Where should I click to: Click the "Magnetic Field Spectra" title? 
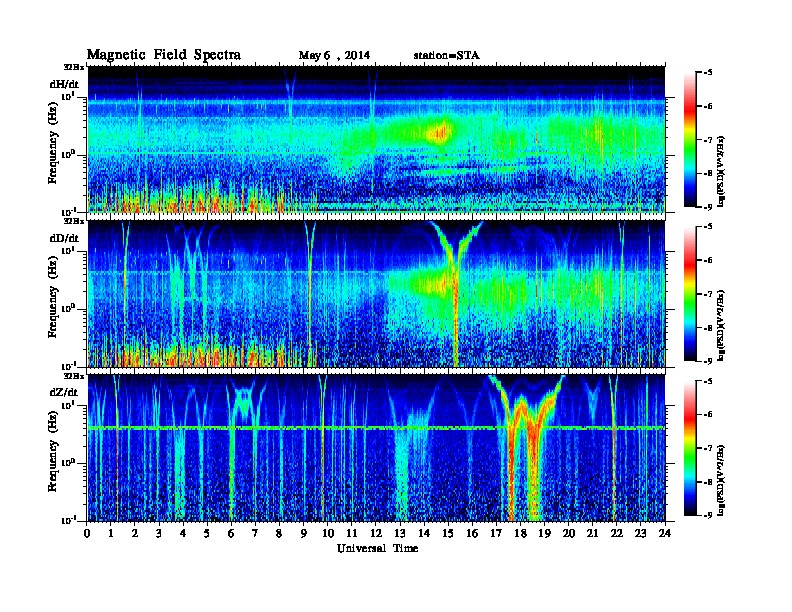pyautogui.click(x=164, y=55)
